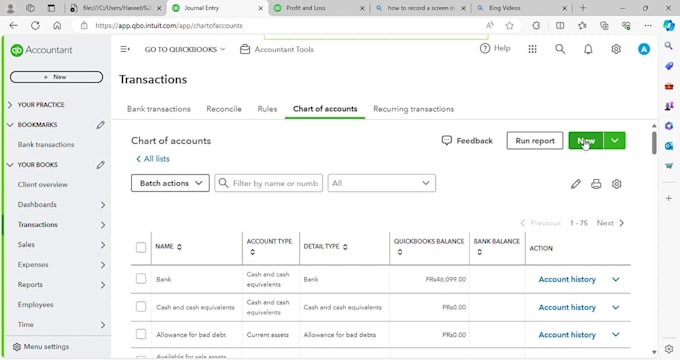
Task: Click the Filter by name or number field
Action: (269, 183)
